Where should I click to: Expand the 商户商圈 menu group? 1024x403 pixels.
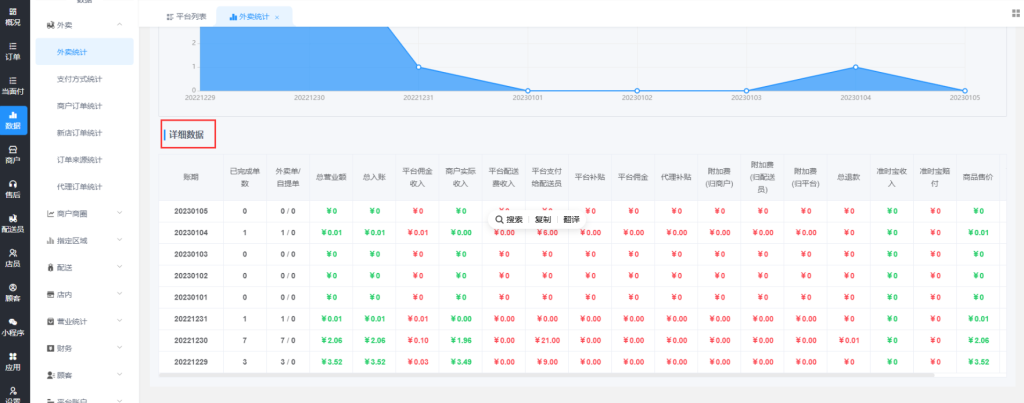click(x=120, y=213)
